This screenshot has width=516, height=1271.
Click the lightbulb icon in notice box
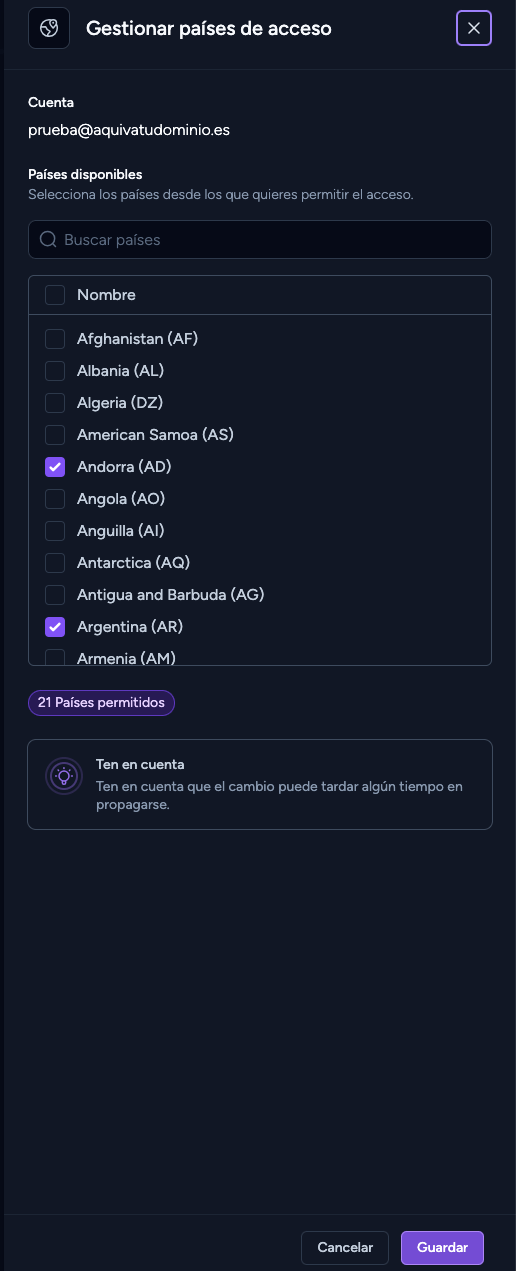point(64,776)
